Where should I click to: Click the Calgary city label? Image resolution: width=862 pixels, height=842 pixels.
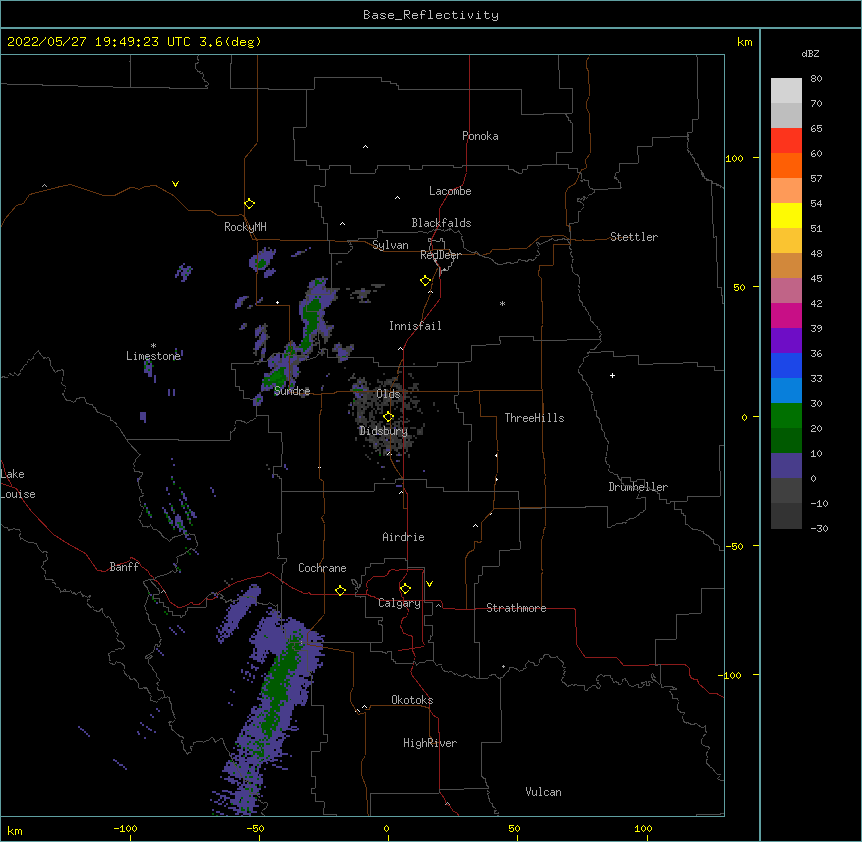coord(399,603)
